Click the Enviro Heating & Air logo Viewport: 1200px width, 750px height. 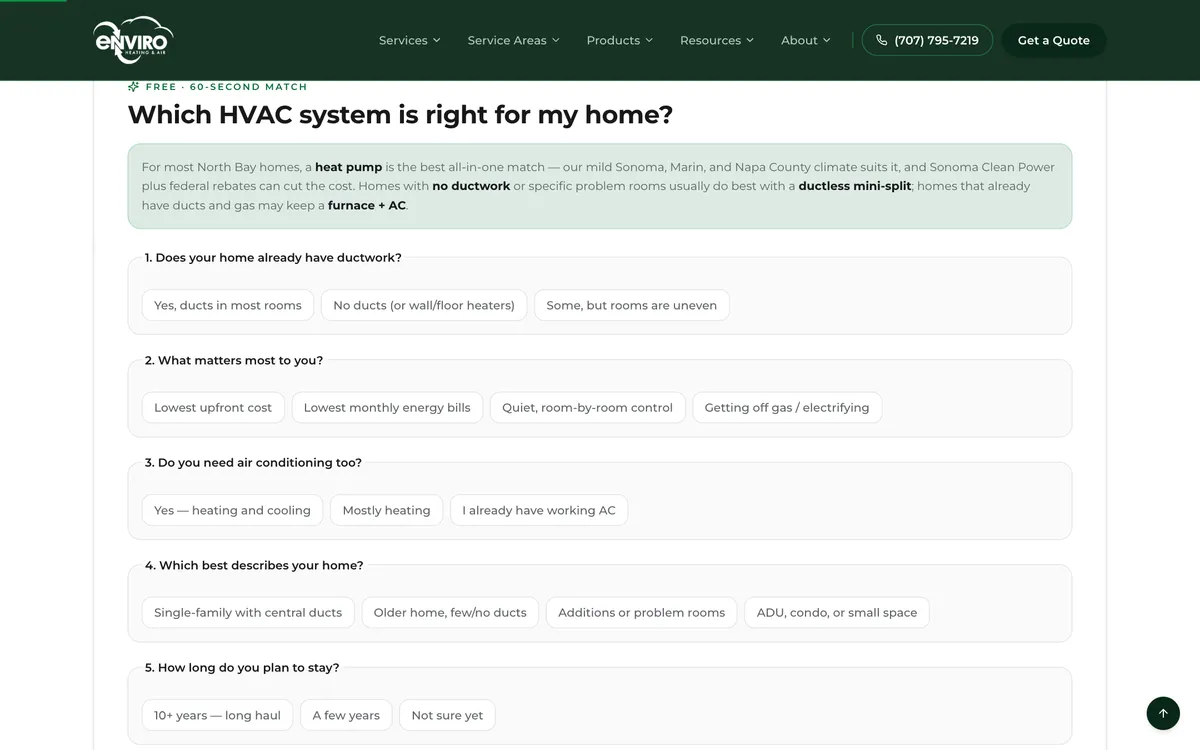pyautogui.click(x=133, y=40)
